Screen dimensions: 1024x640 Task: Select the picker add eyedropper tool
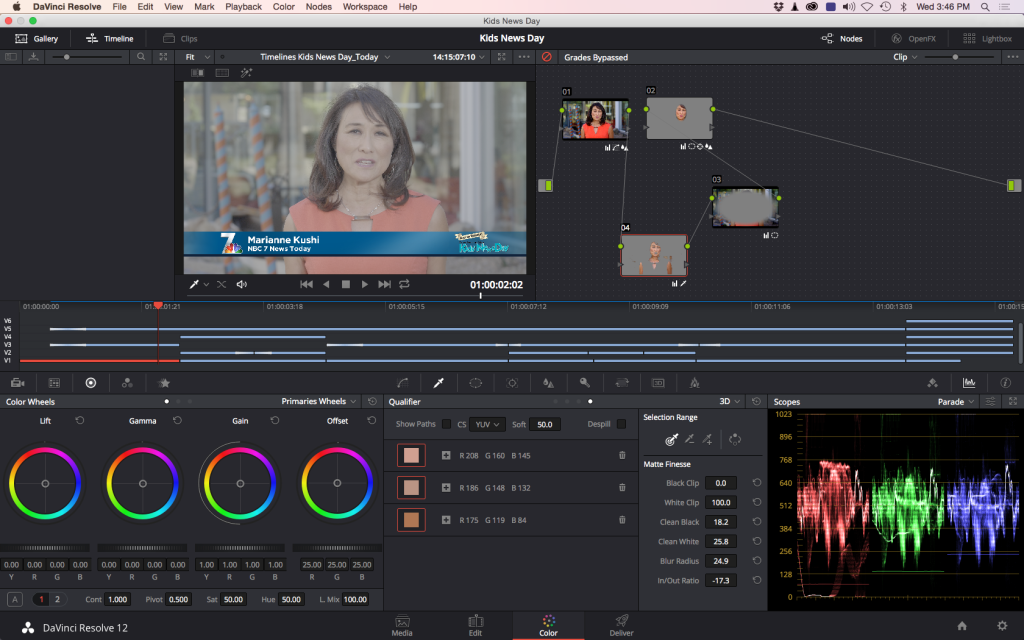pos(707,440)
